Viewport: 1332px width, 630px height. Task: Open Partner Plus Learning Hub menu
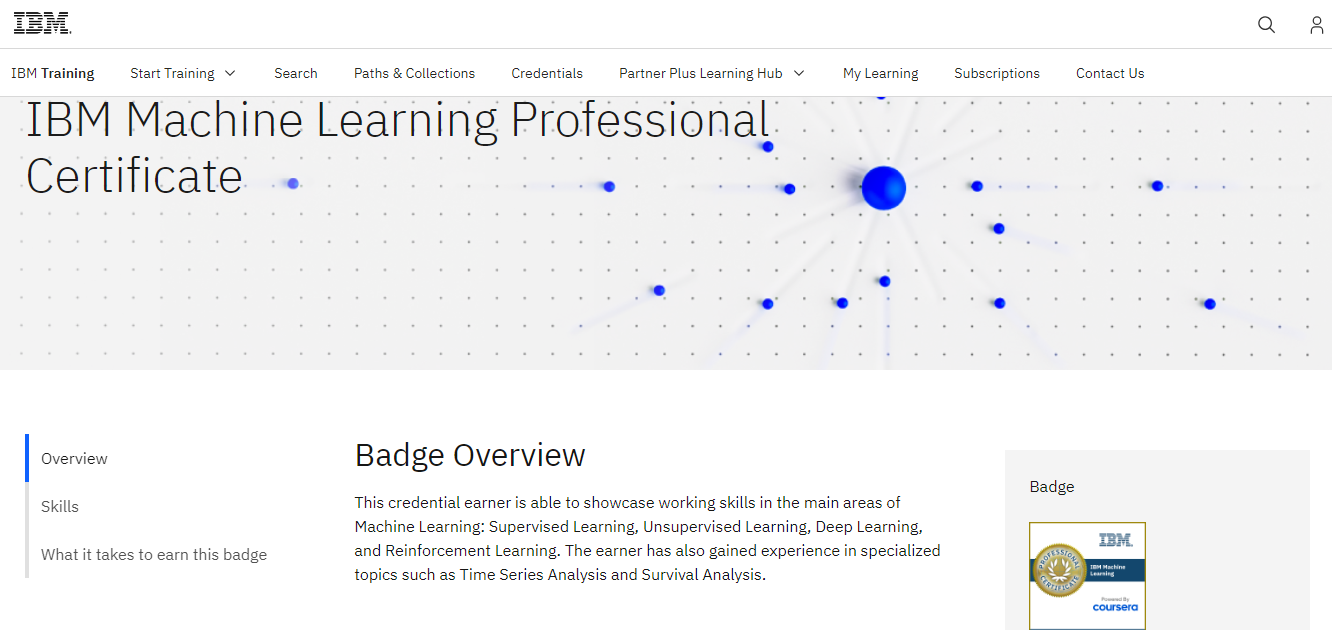point(700,73)
